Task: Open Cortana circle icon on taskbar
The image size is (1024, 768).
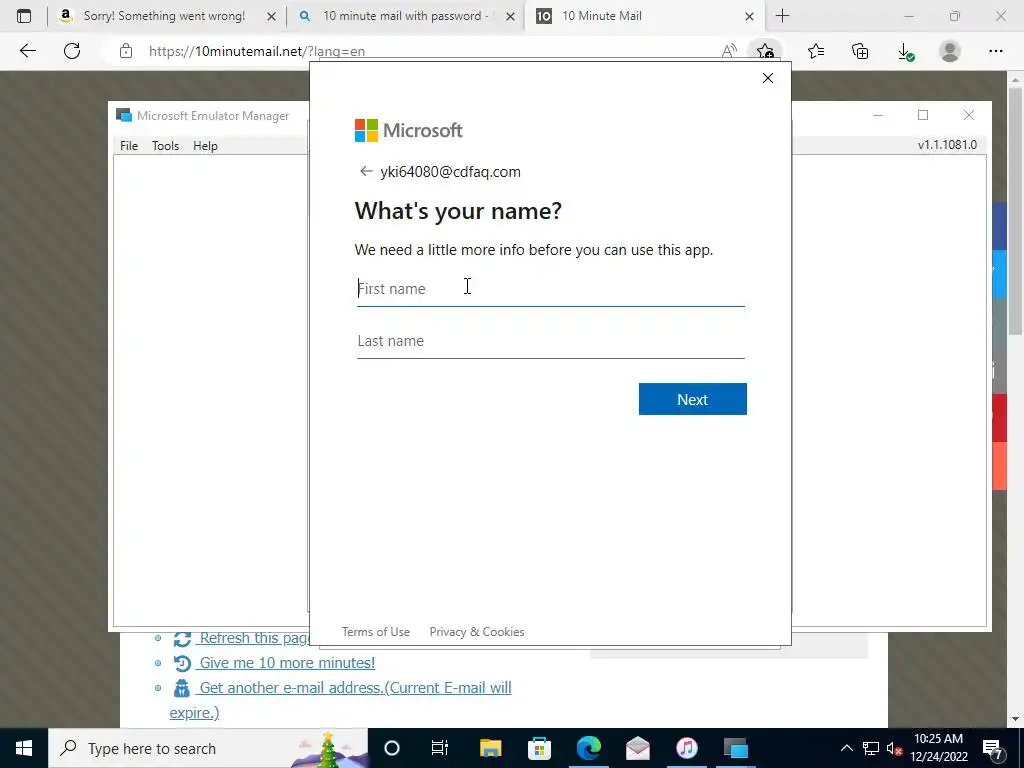Action: (x=392, y=748)
